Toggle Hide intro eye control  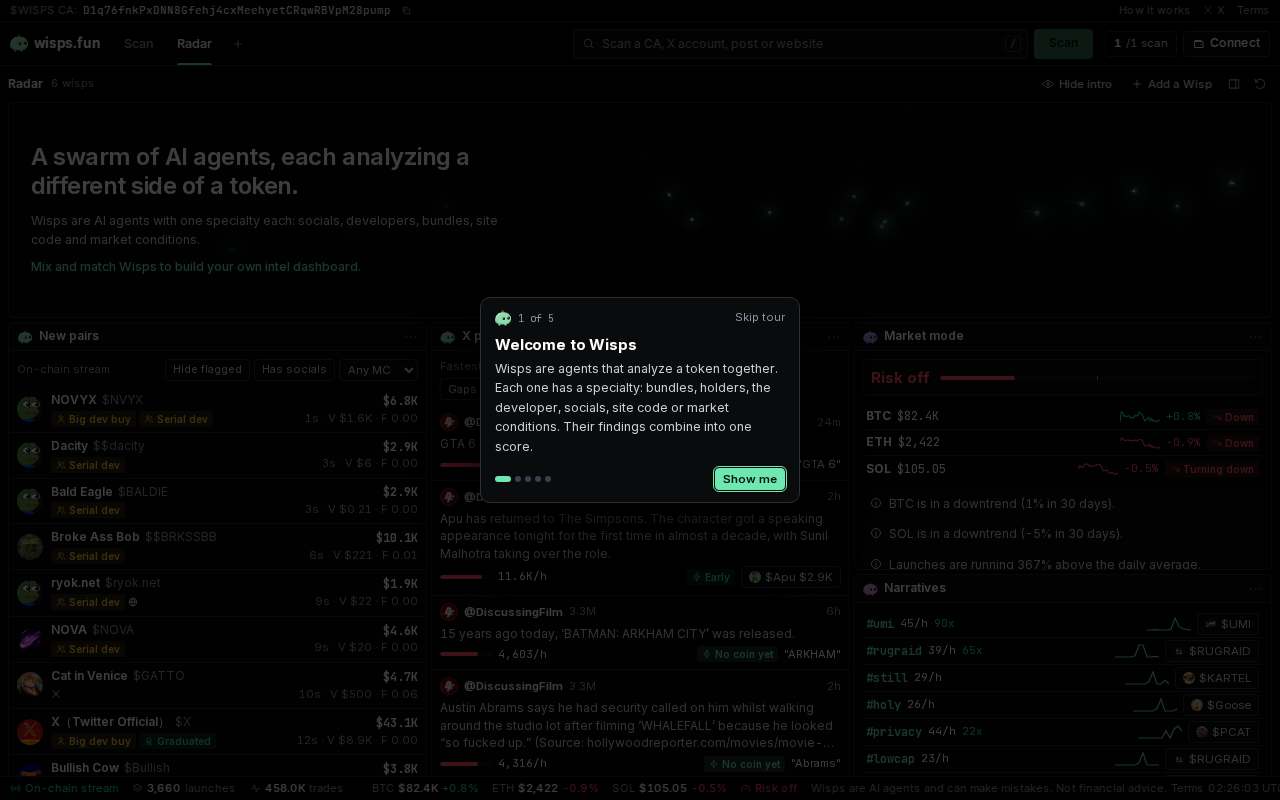(x=1077, y=84)
